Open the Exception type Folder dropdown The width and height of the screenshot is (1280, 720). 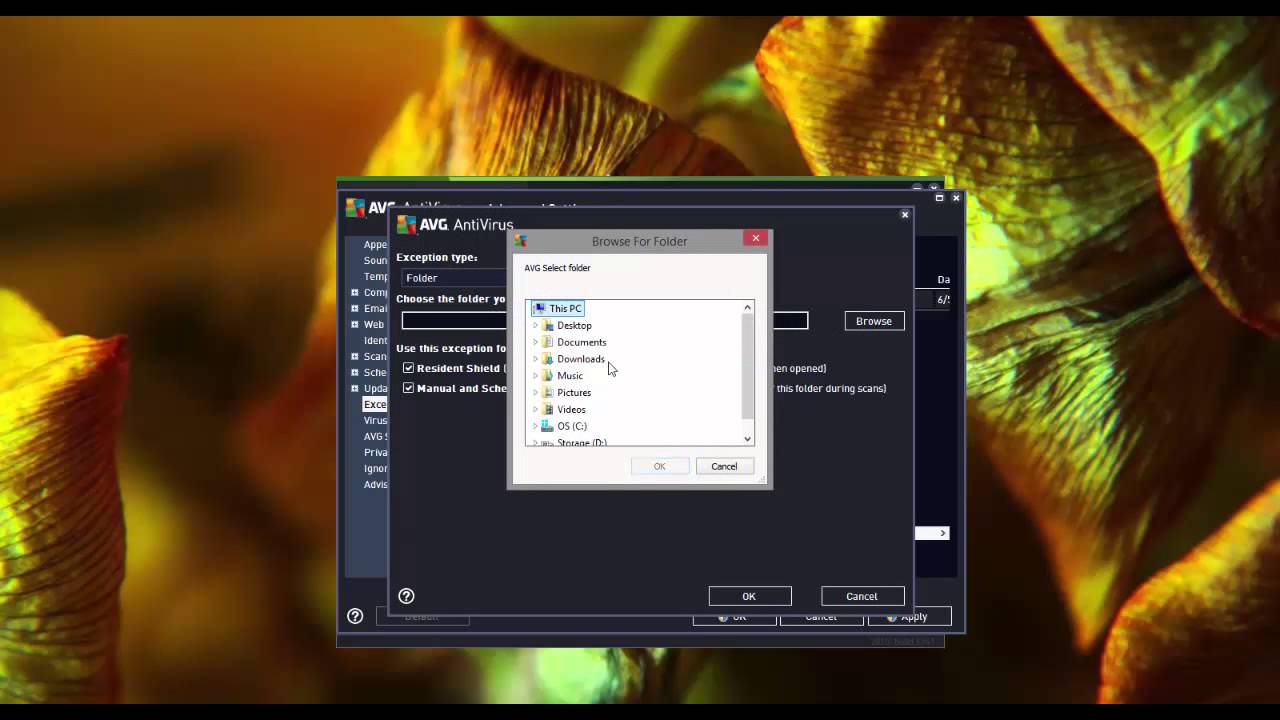(454, 278)
